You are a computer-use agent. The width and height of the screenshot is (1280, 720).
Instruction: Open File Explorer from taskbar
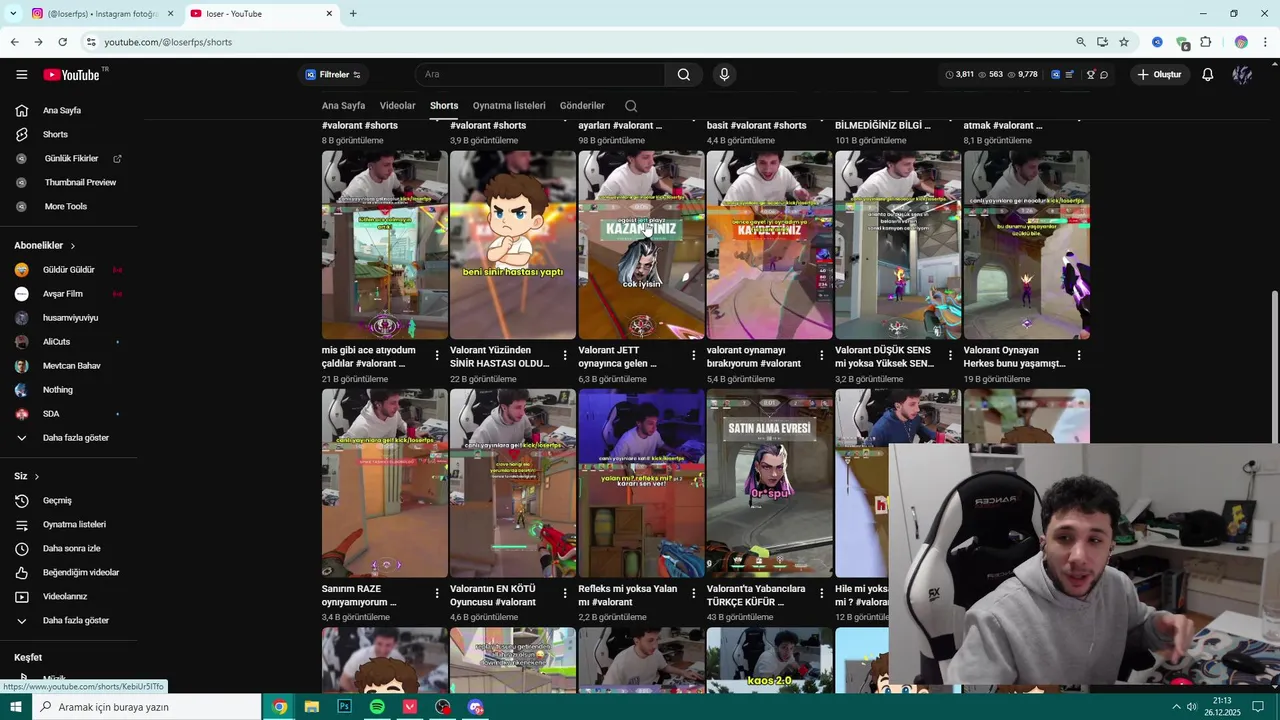pos(312,707)
